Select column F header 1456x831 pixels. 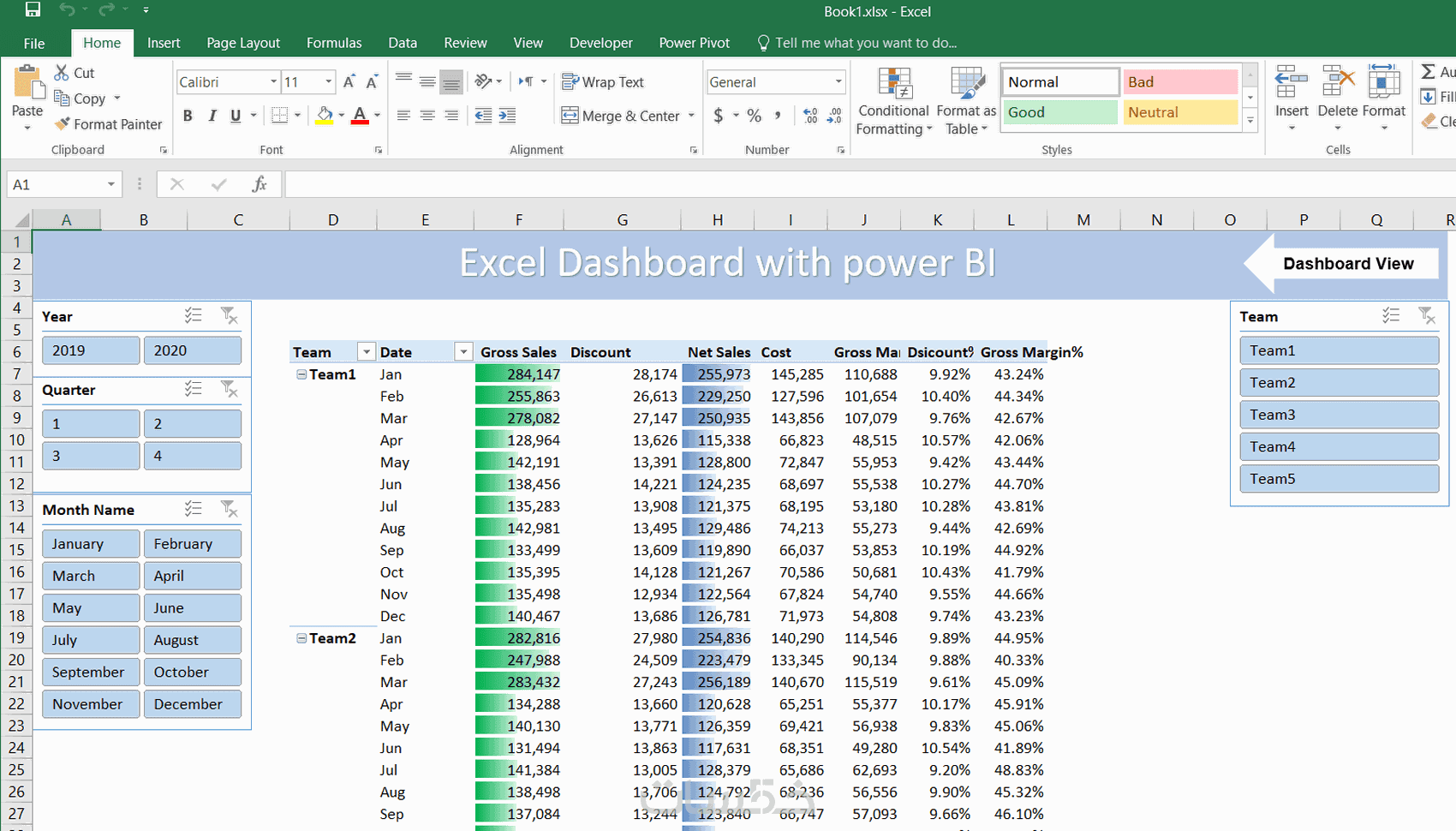[x=519, y=220]
